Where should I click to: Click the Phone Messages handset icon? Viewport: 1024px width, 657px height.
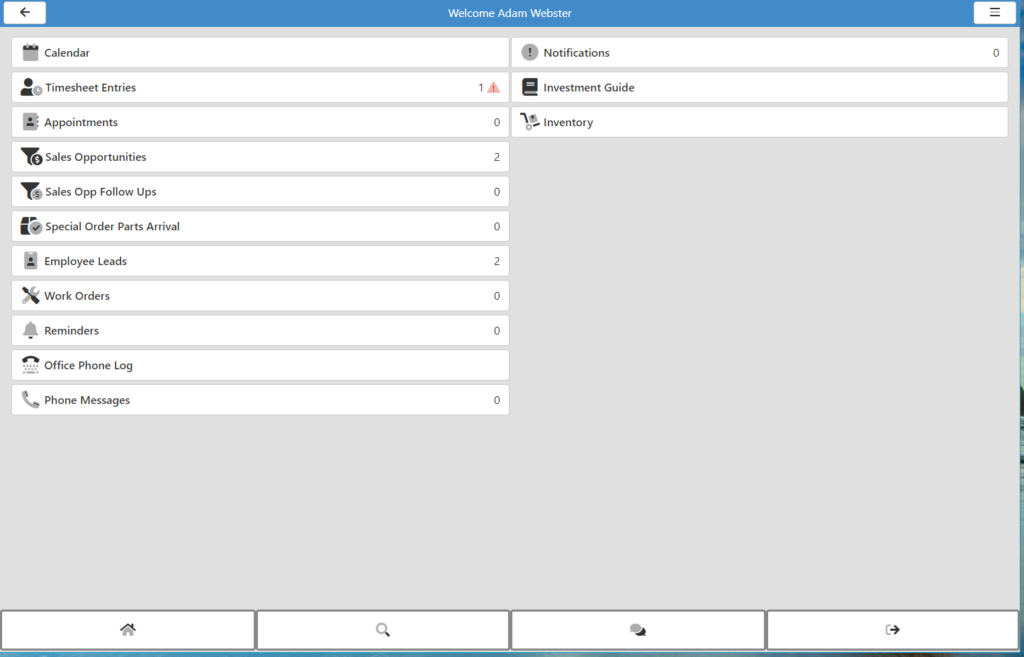click(x=29, y=399)
